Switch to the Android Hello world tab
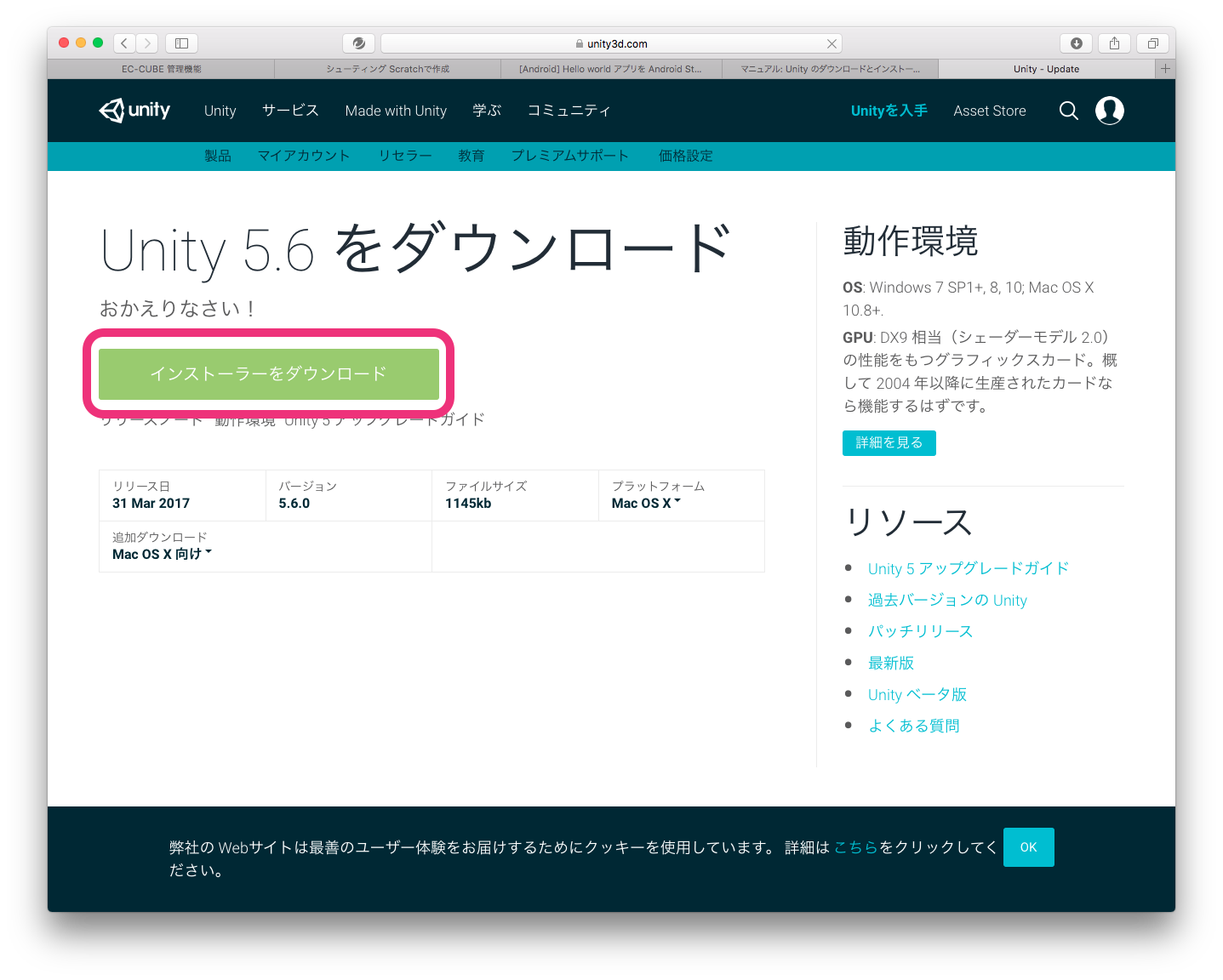Viewport: 1223px width, 980px height. point(610,69)
